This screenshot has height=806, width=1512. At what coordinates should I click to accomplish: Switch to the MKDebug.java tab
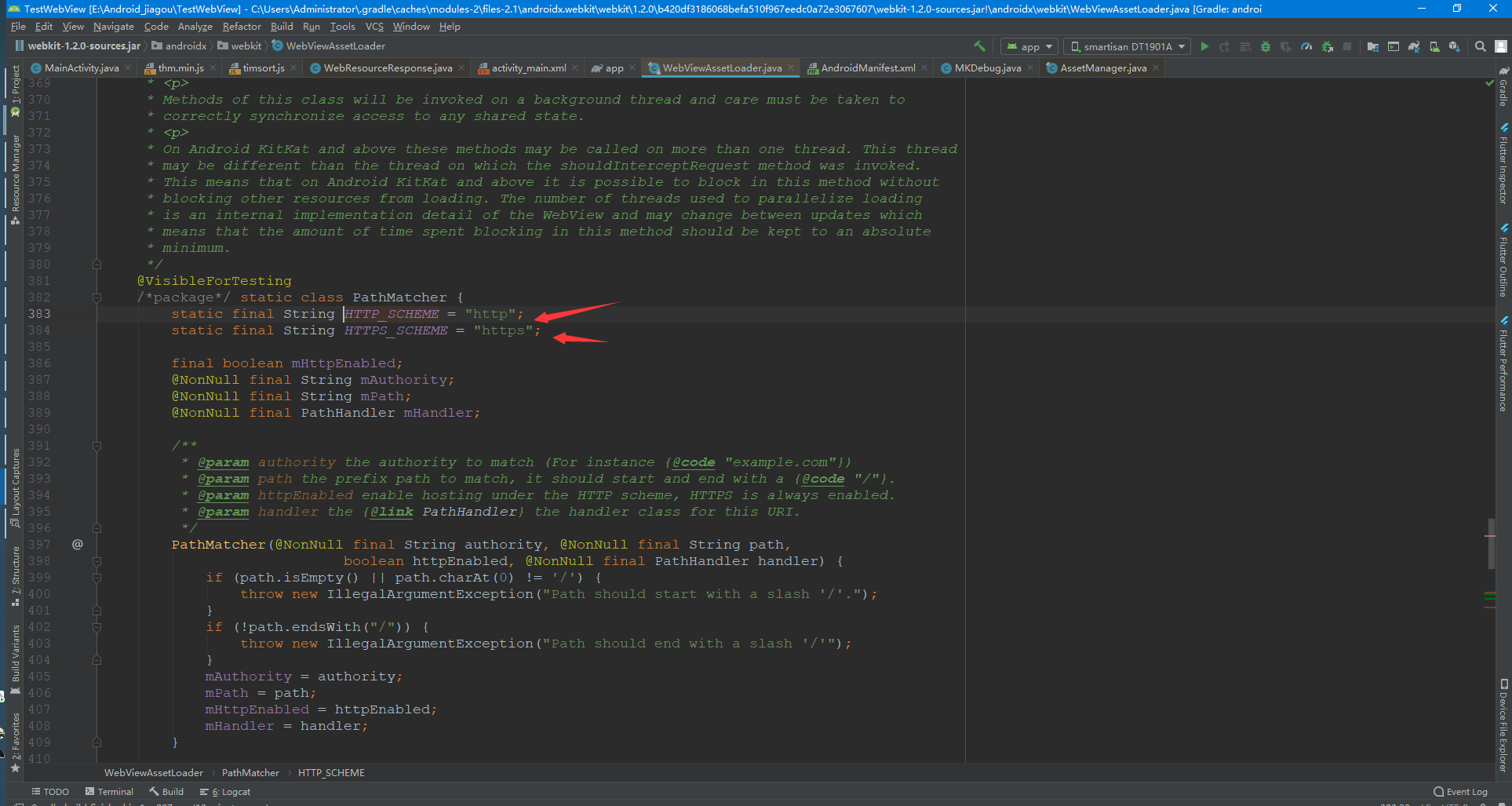pos(988,68)
